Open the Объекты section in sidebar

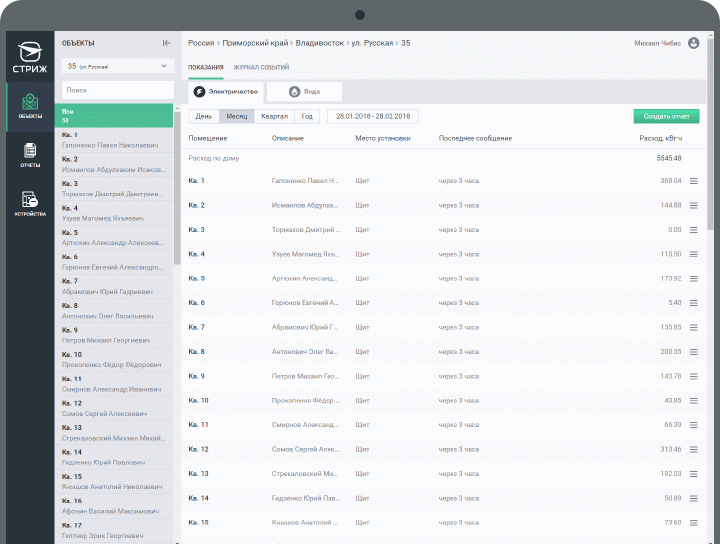[30, 107]
